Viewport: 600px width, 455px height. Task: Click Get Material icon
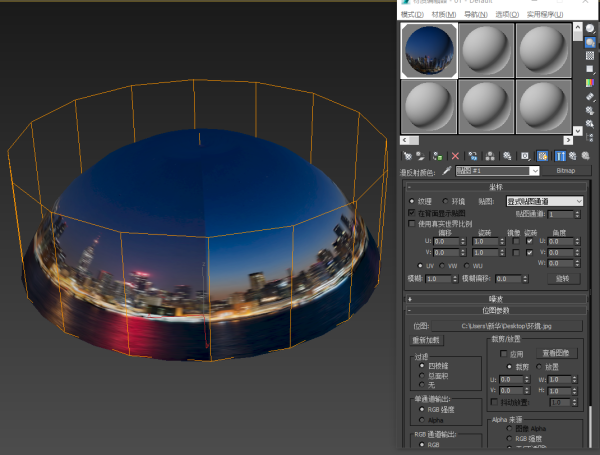(x=408, y=156)
